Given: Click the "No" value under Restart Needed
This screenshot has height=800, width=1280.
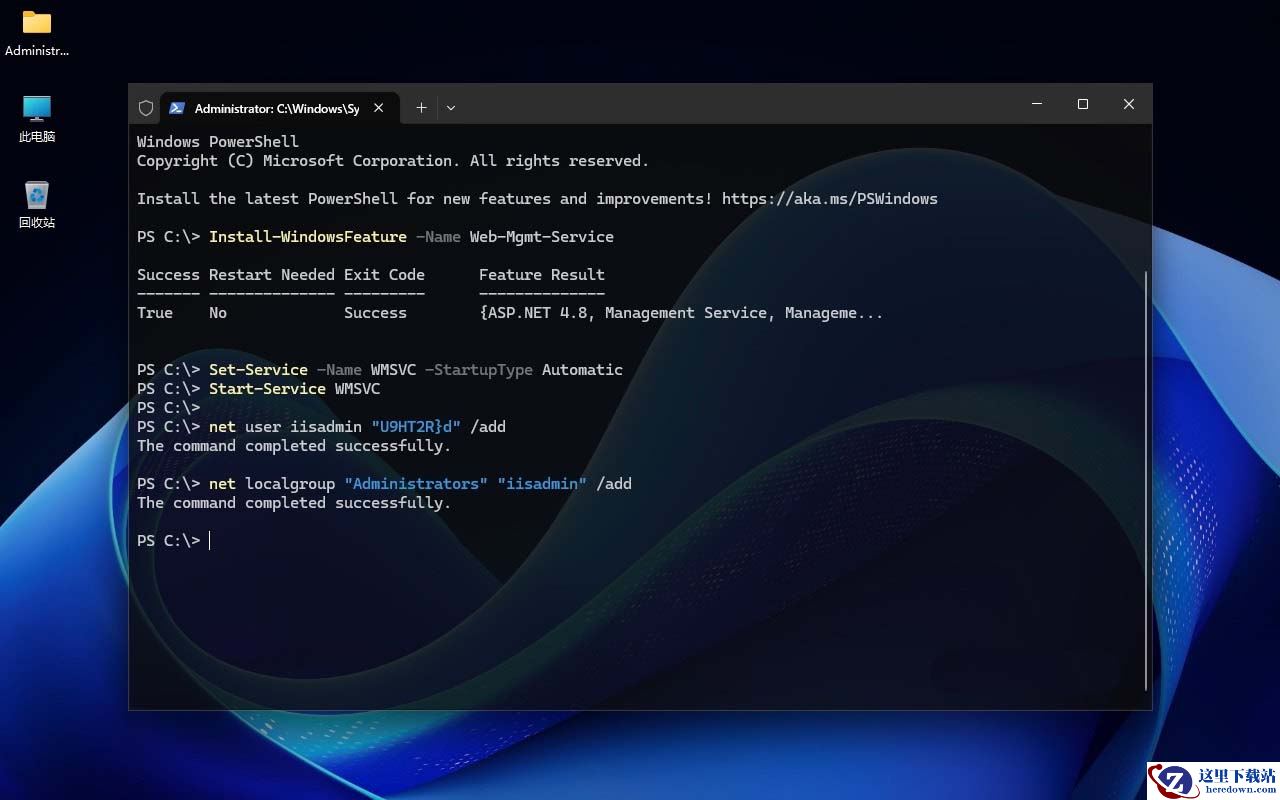Looking at the screenshot, I should 218,313.
